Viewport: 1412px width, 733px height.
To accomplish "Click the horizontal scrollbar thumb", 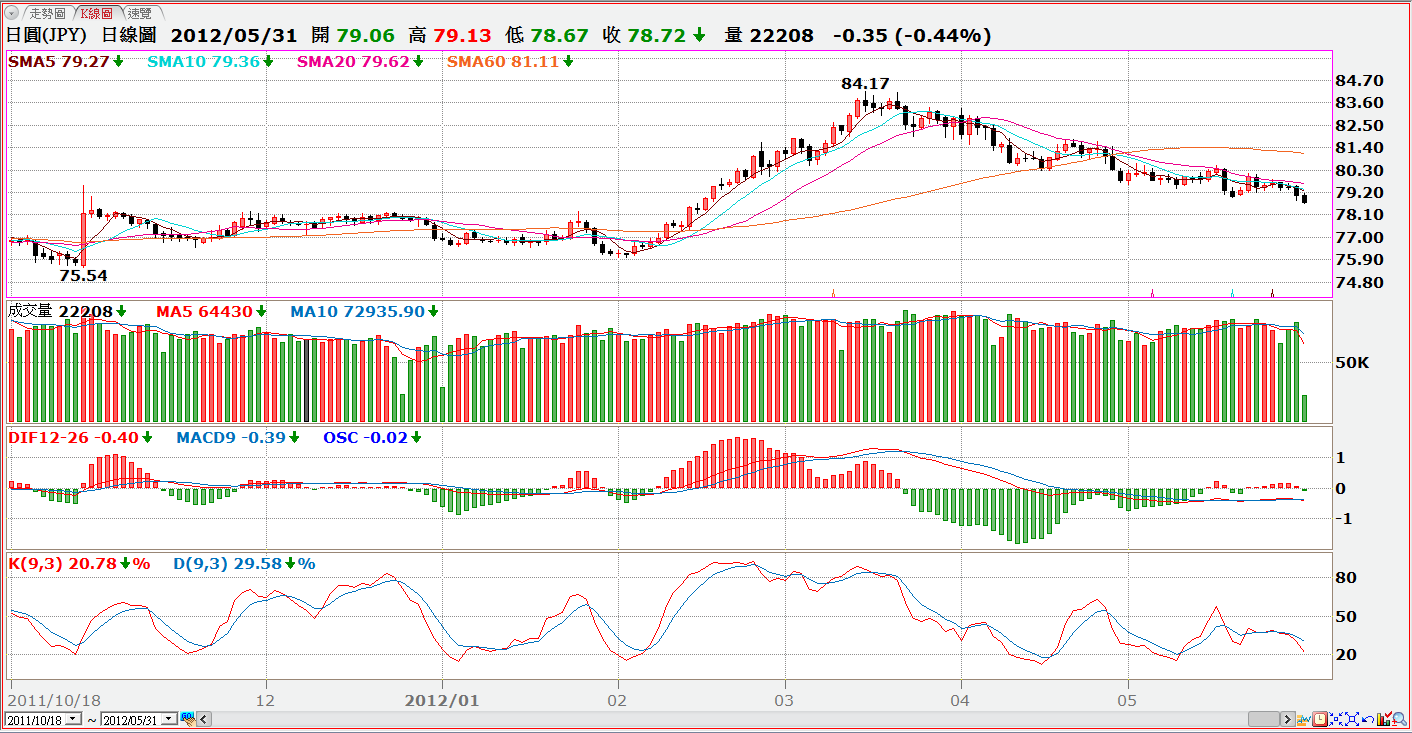I will [1264, 719].
